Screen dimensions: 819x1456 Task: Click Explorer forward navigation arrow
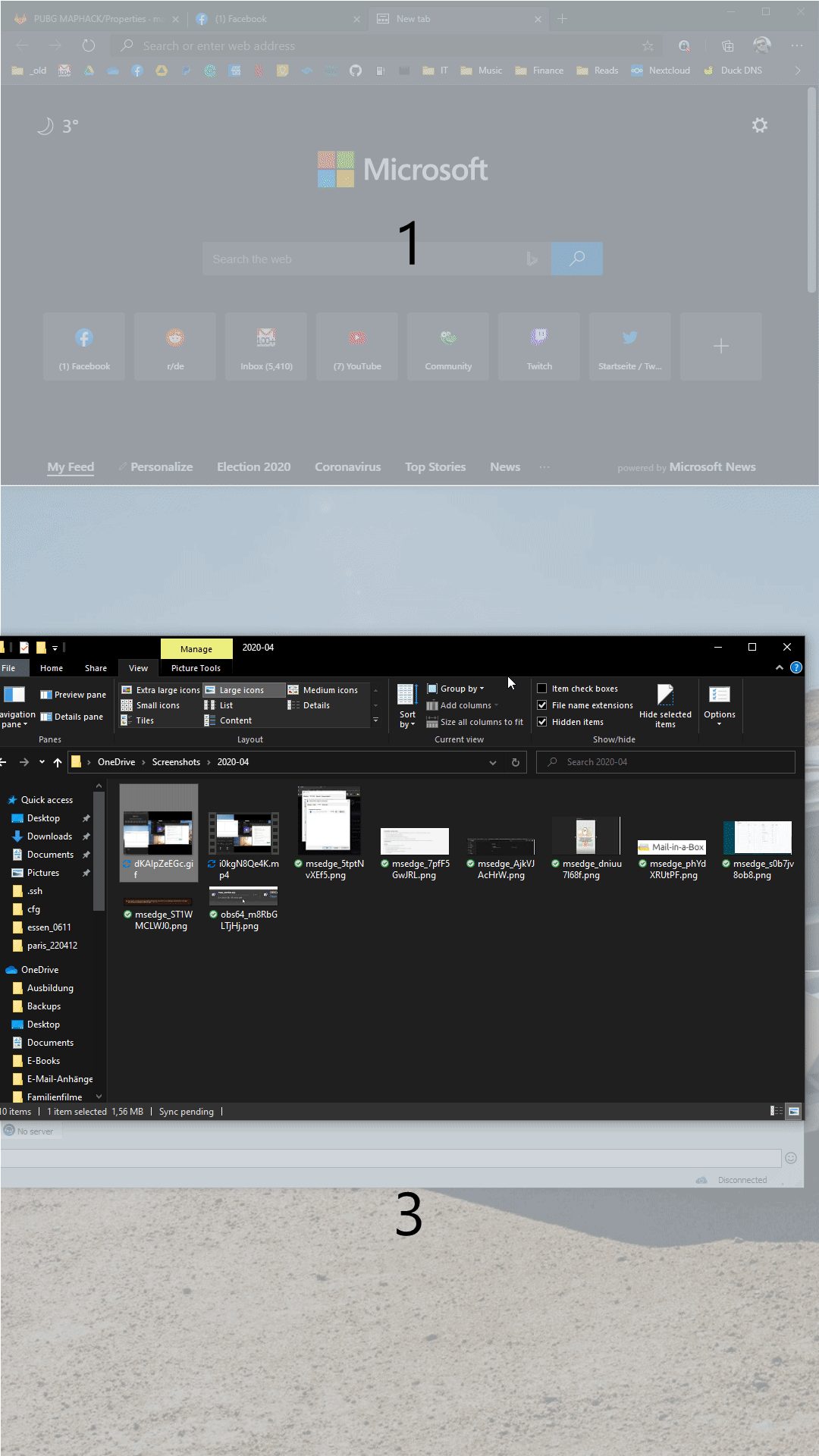[24, 762]
